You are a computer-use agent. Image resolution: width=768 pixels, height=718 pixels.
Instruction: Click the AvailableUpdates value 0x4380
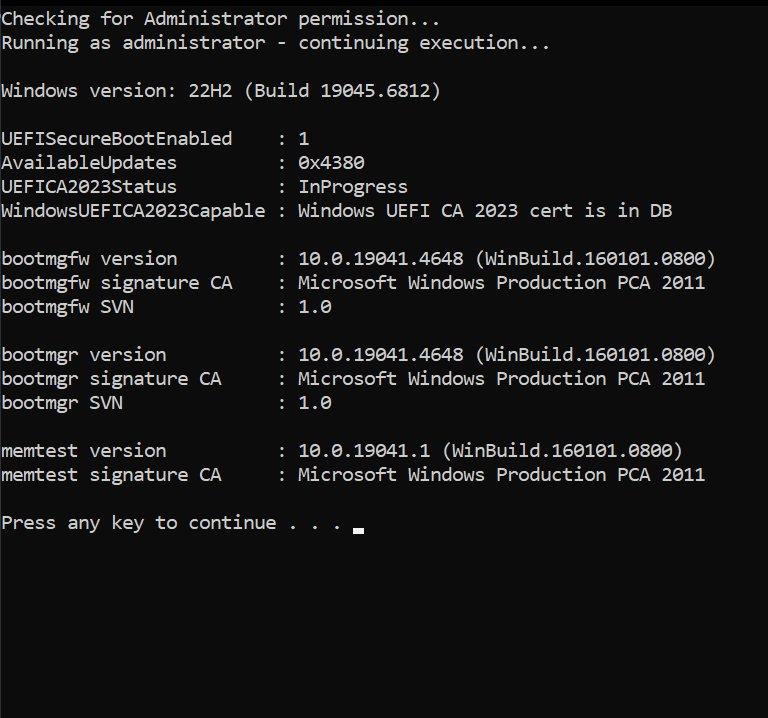[x=331, y=163]
